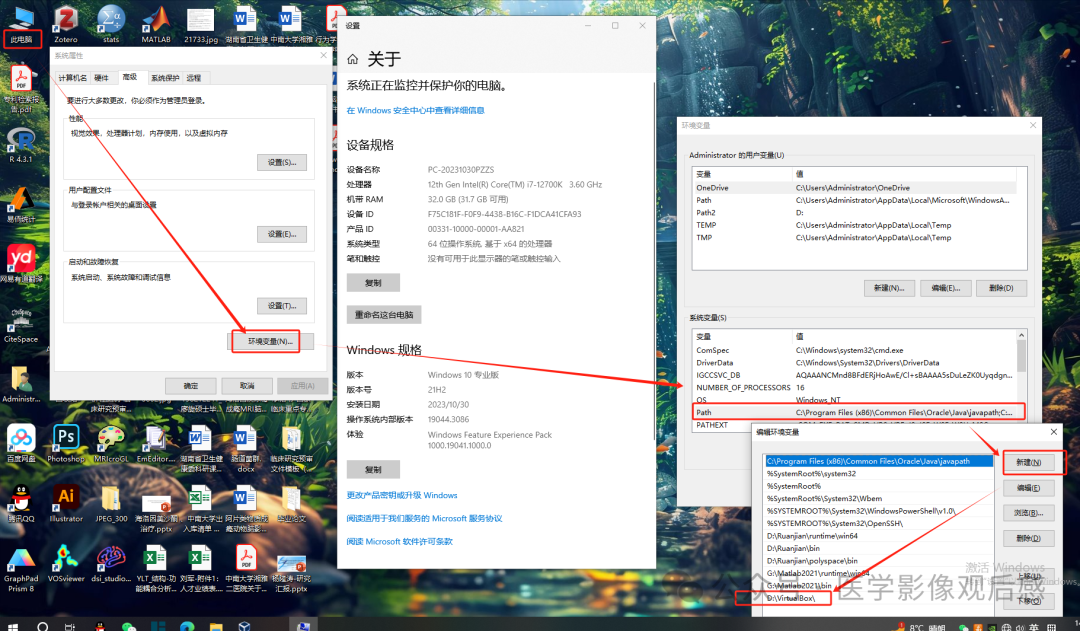The image size is (1080, 631).
Task: Open the R 4.4.1 shortcut
Action: click(x=20, y=140)
